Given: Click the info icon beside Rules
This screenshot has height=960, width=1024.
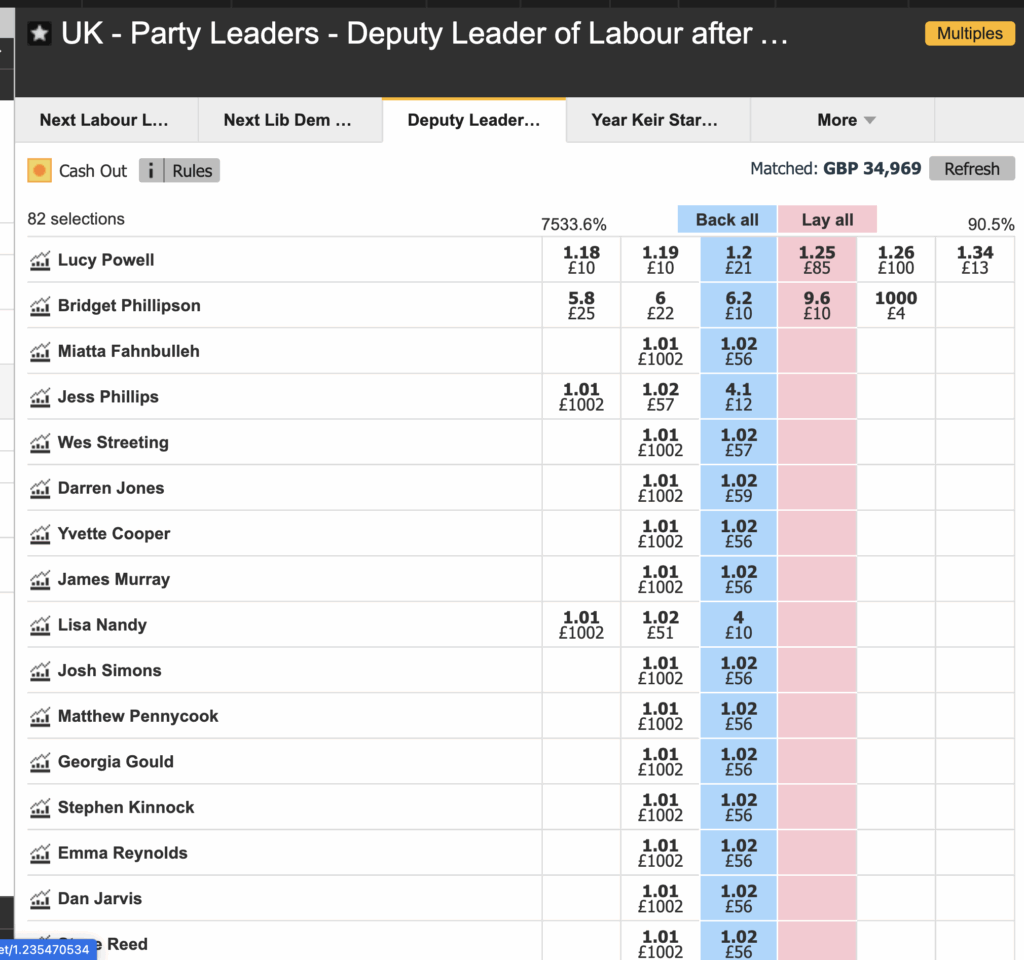Looking at the screenshot, I should [x=150, y=171].
